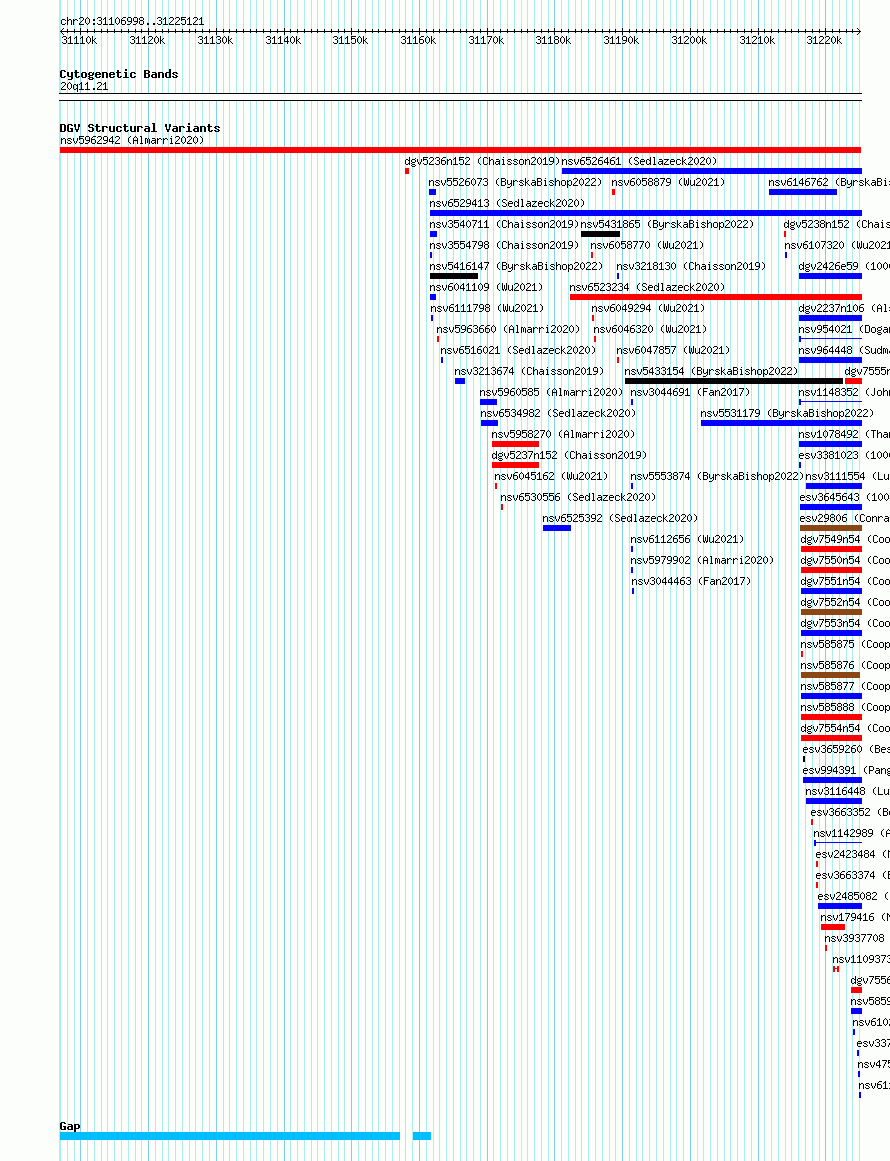890x1161 pixels.
Task: Click the chr20:31106998..31225121 region label
Action: pyautogui.click(x=132, y=21)
